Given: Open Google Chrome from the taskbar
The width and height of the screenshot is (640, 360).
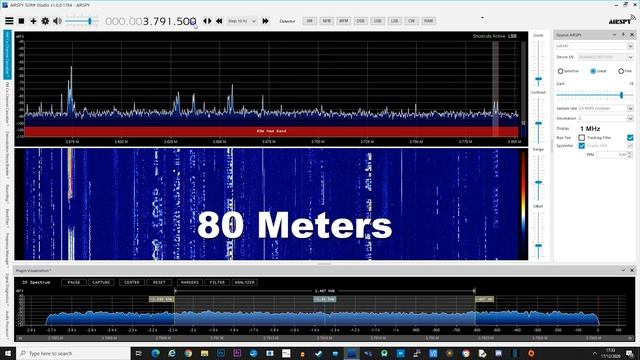Looking at the screenshot, I should (x=188, y=353).
